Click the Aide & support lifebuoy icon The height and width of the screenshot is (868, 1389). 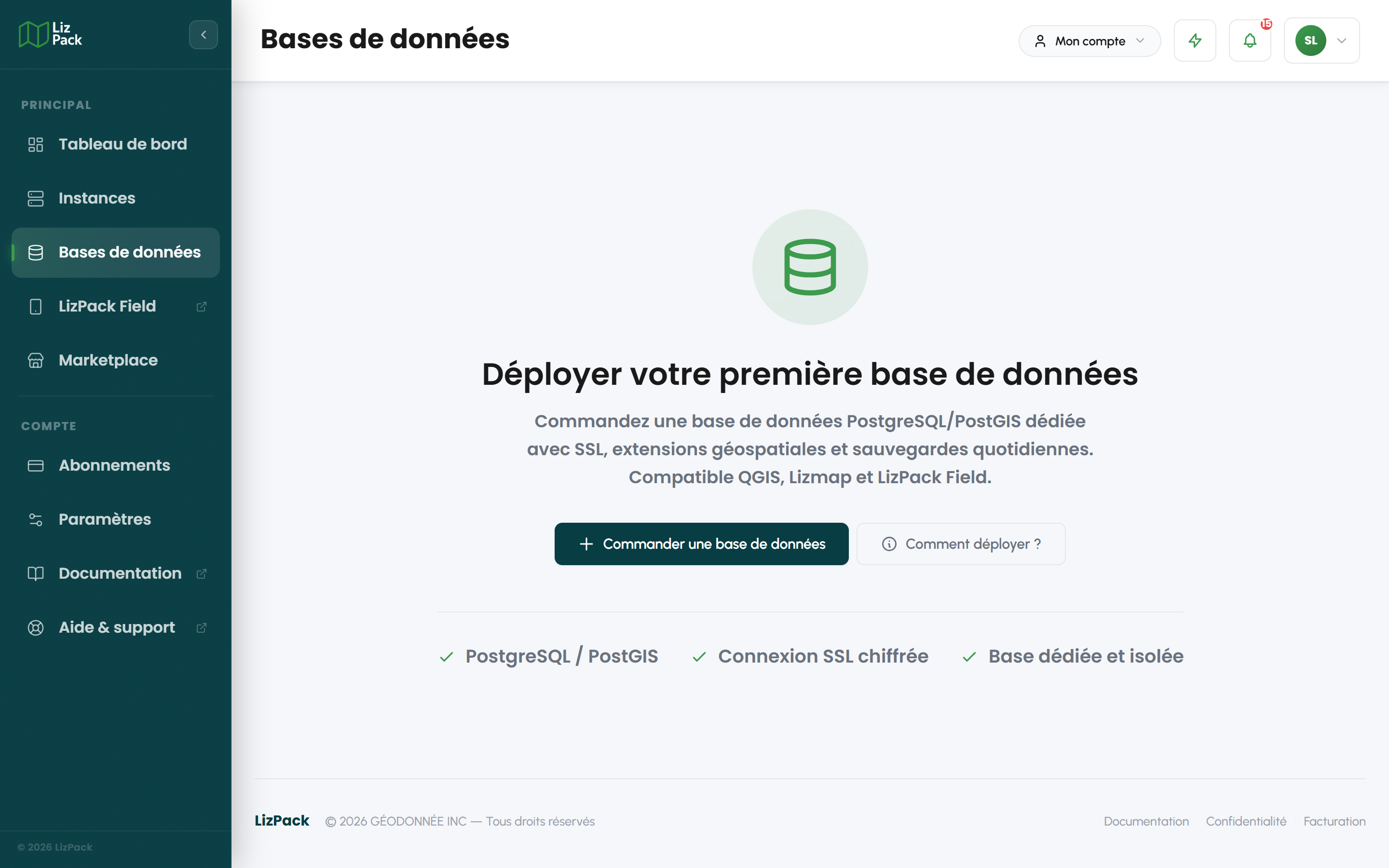click(x=36, y=627)
